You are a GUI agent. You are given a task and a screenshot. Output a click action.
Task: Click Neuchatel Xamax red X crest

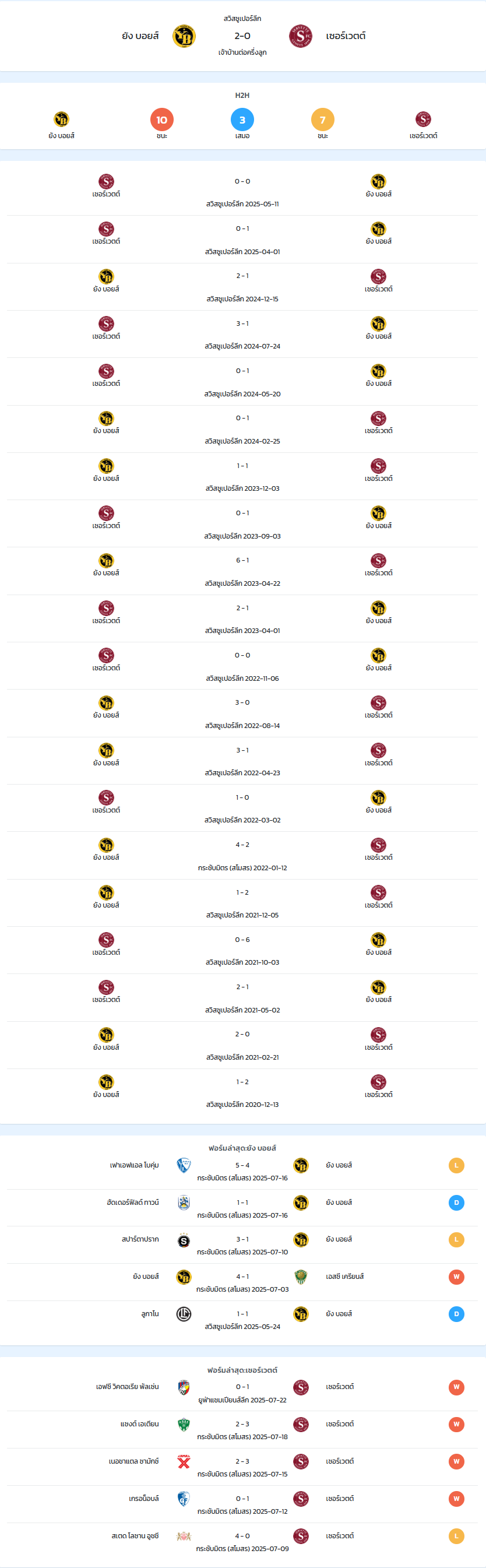[184, 1461]
